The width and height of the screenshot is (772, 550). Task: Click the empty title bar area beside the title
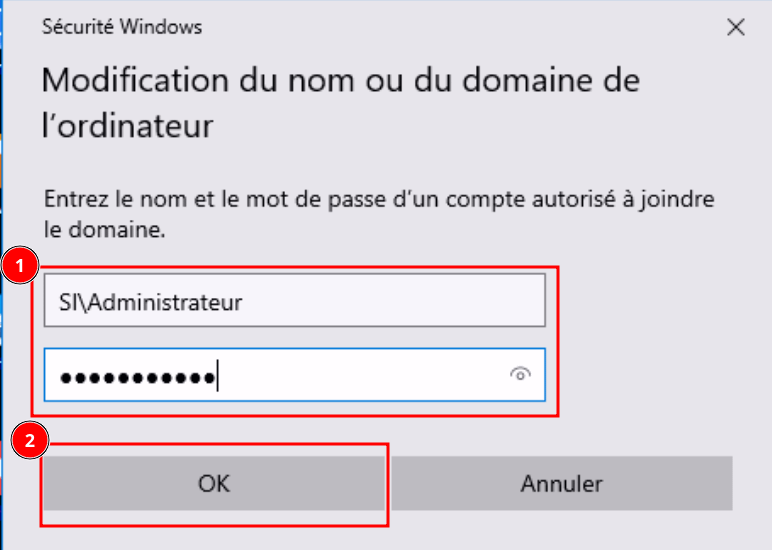(x=450, y=27)
